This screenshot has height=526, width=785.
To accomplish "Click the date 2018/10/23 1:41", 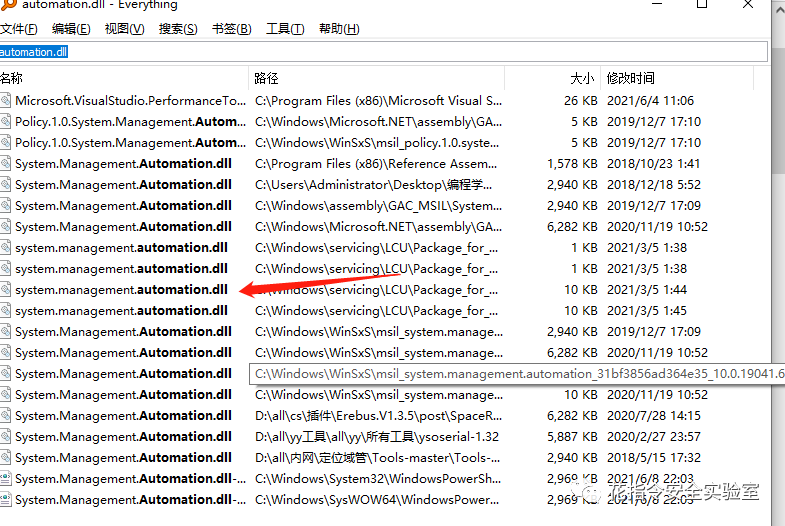I will pyautogui.click(x=653, y=164).
